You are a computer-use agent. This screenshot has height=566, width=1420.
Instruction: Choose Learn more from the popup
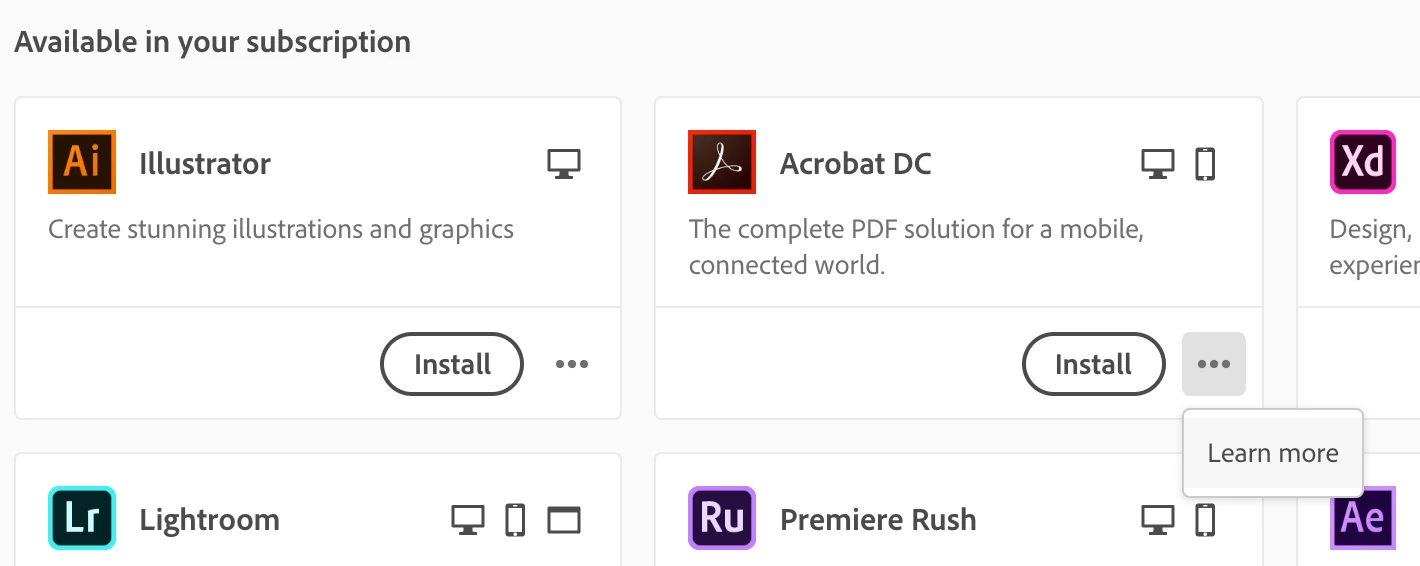[x=1273, y=453]
